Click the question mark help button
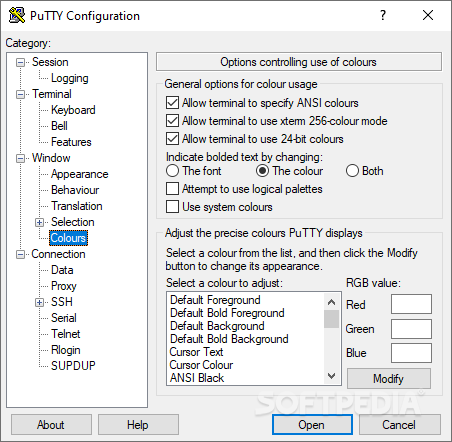452x442 pixels. pyautogui.click(x=383, y=15)
